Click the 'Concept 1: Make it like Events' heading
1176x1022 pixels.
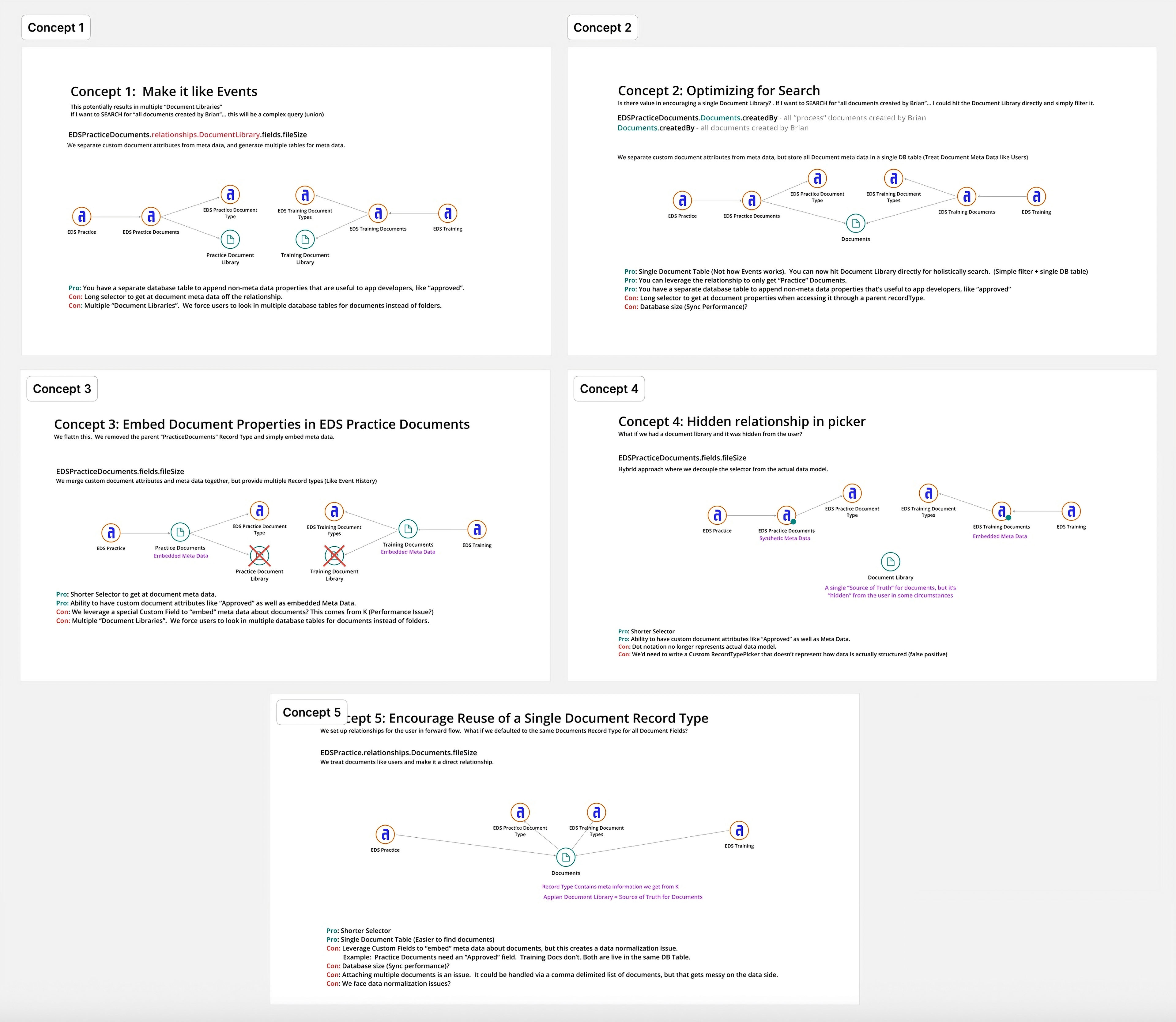click(164, 91)
